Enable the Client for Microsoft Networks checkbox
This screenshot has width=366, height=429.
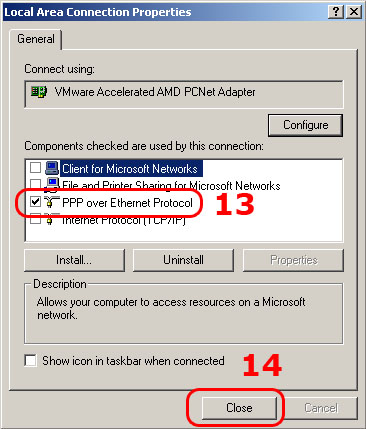(x=35, y=168)
